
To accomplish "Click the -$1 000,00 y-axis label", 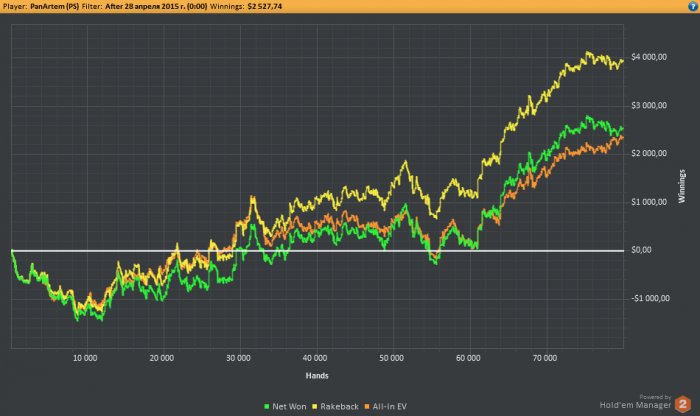I will (650, 298).
